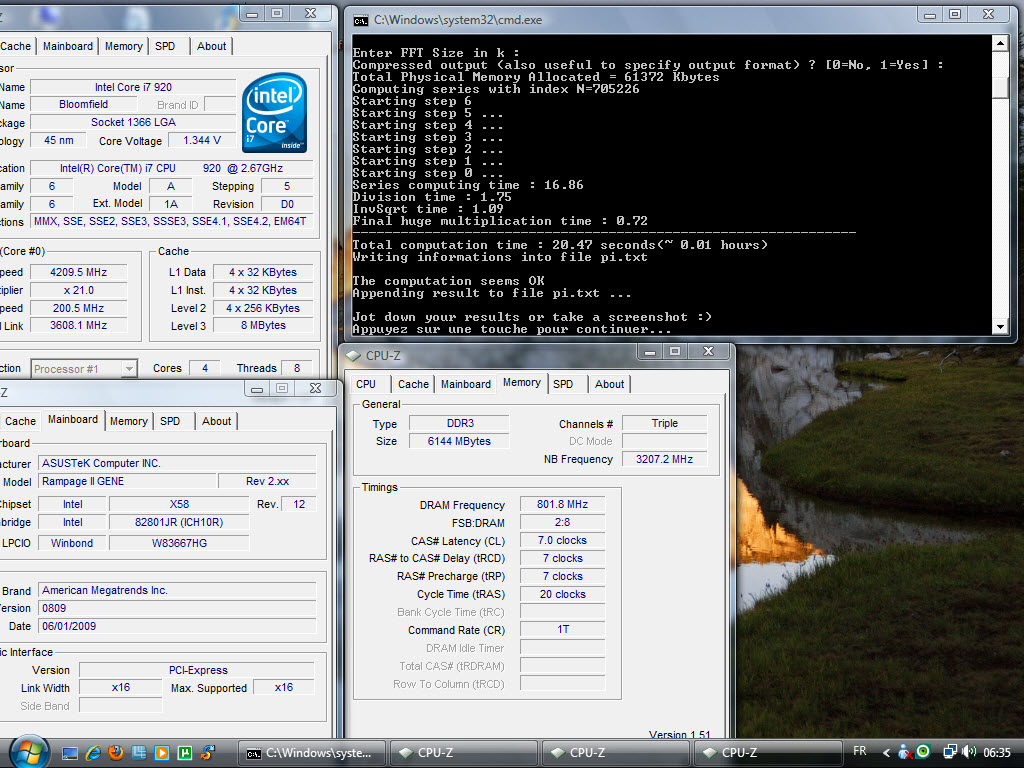Viewport: 1024px width, 768px height.
Task: Click the Intel Core i7 logo
Action: coord(274,112)
